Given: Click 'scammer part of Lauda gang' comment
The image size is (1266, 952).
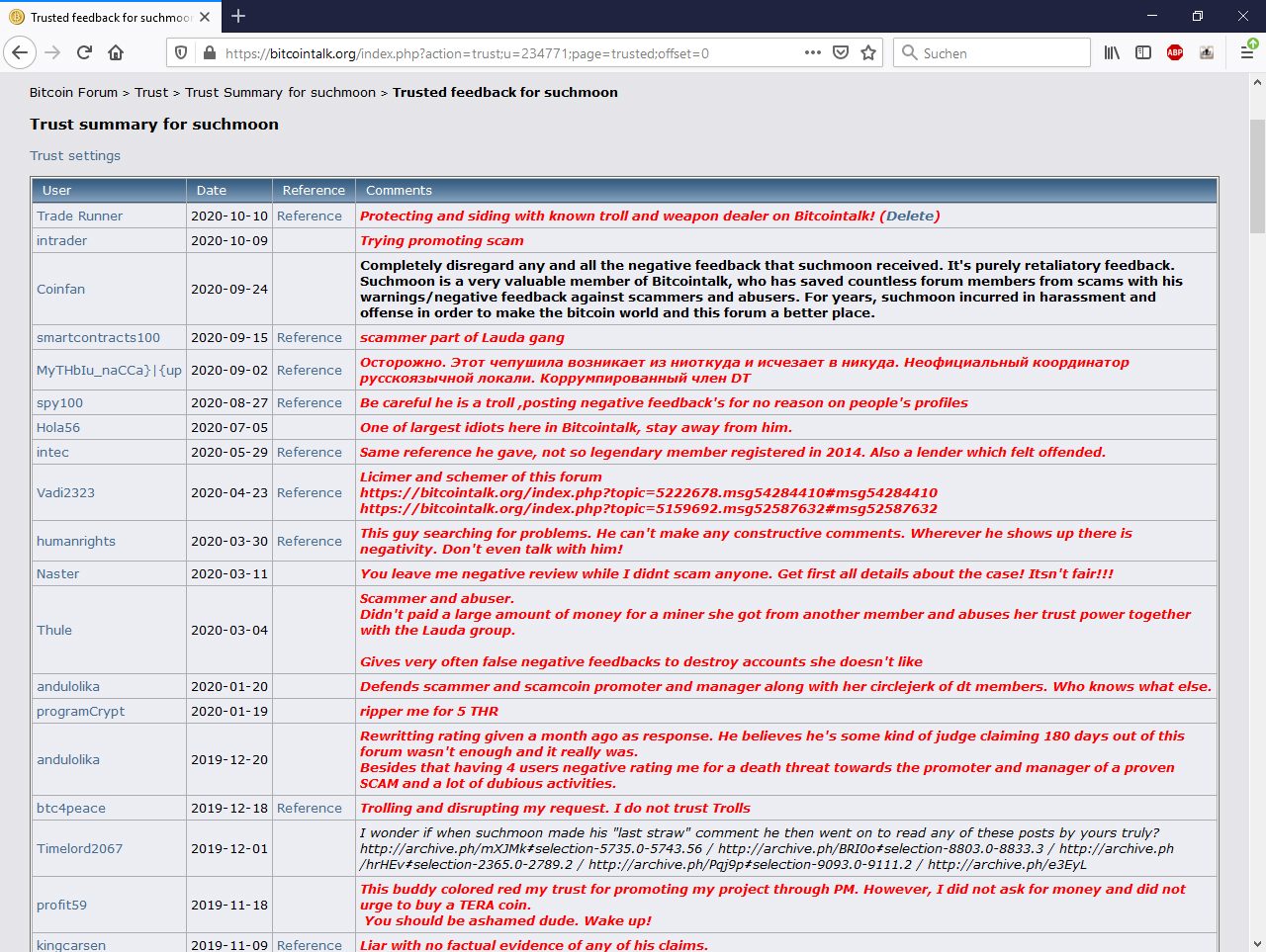Looking at the screenshot, I should pos(462,337).
